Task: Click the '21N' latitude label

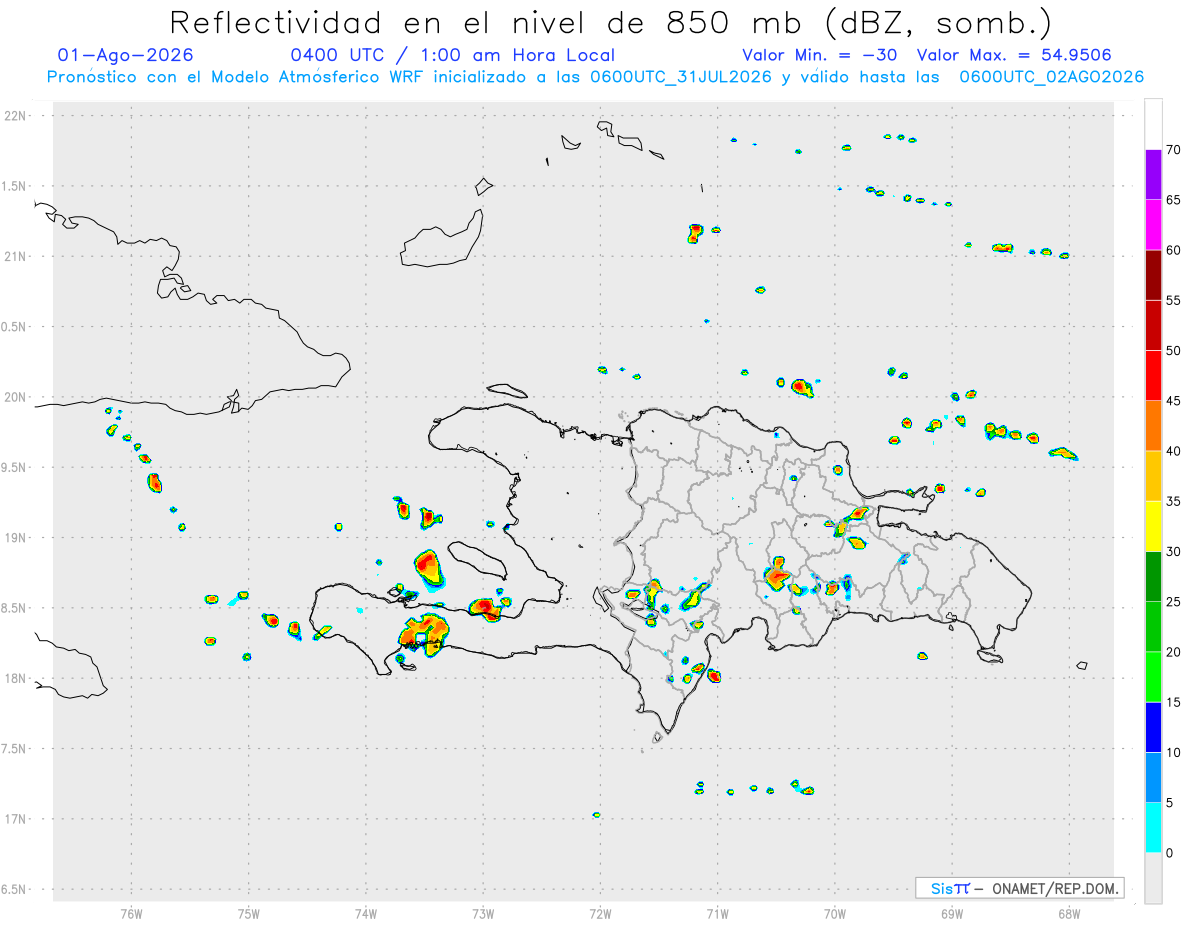Action: click(x=17, y=257)
